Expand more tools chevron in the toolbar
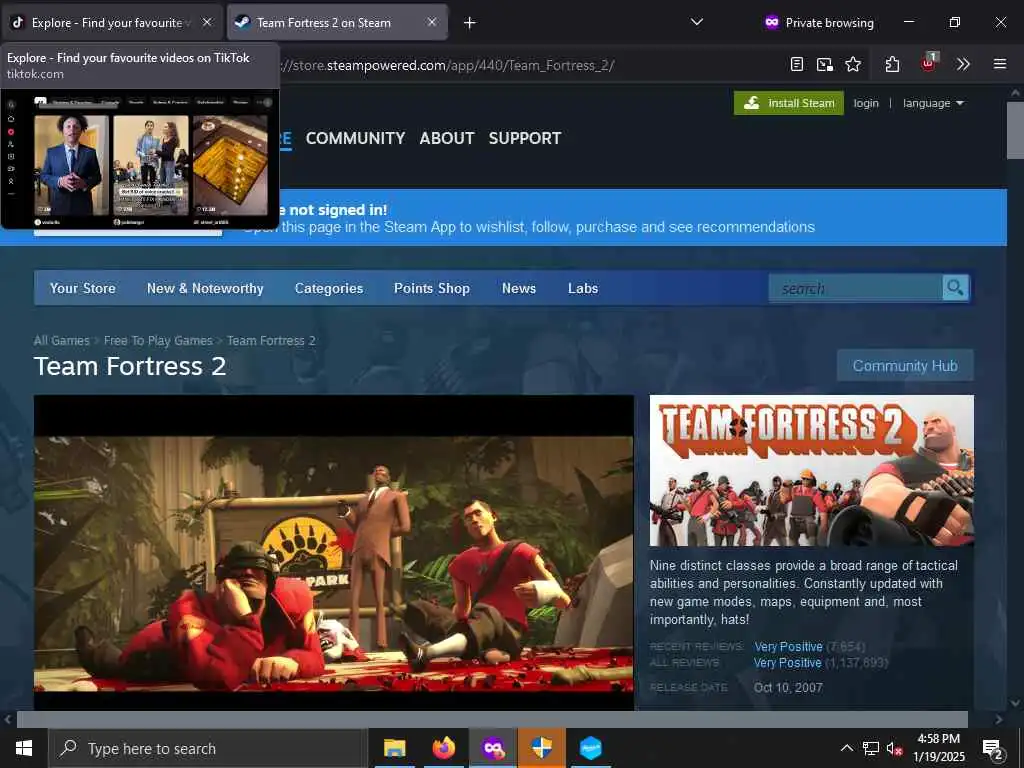 click(963, 64)
